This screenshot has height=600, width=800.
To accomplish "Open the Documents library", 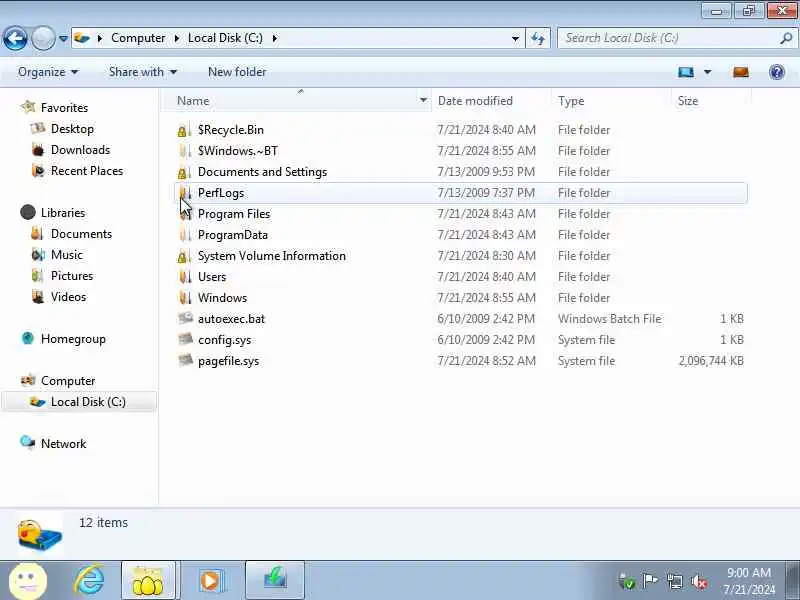I will pyautogui.click(x=81, y=234).
